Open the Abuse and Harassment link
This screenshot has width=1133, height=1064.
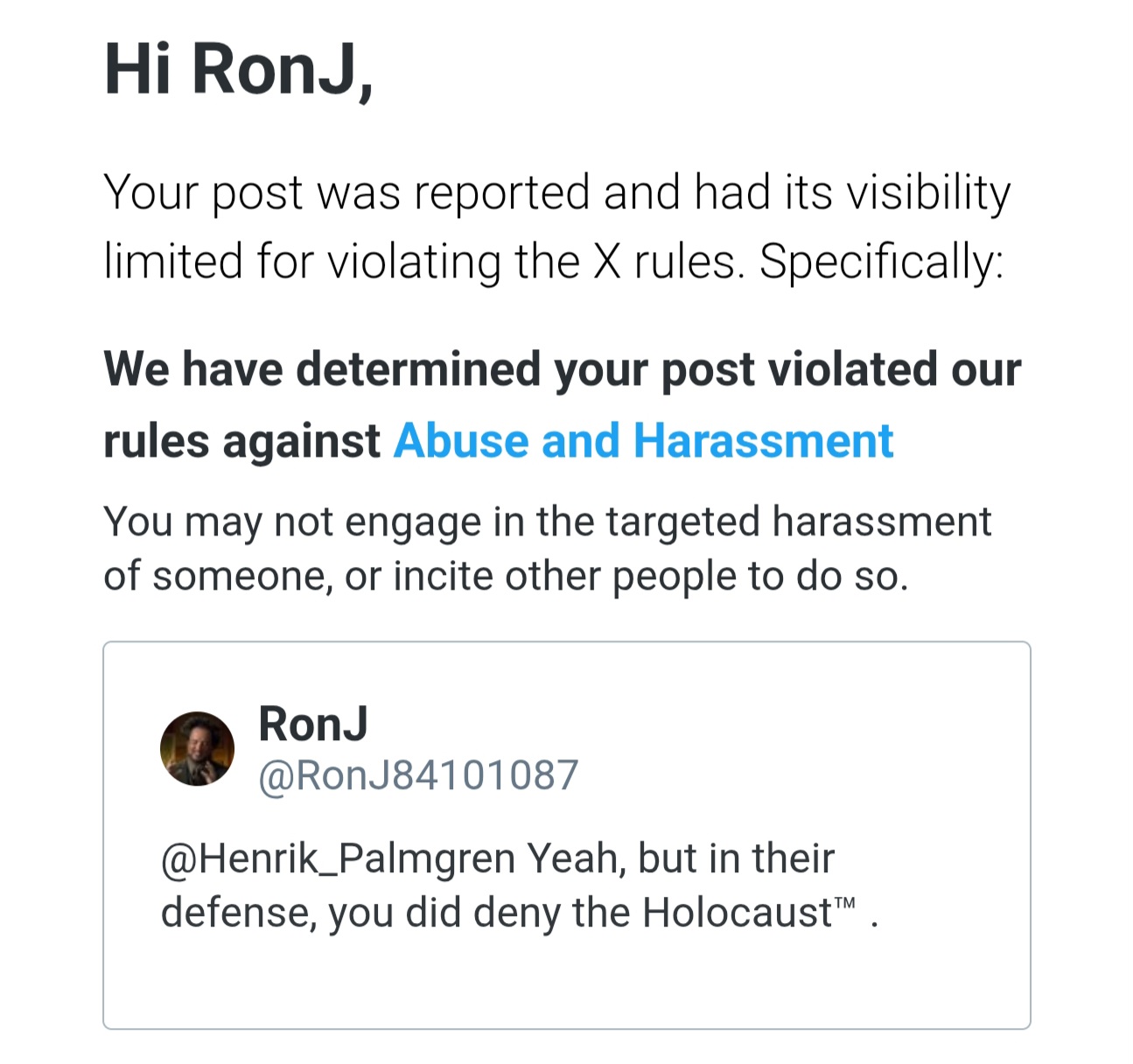pos(644,440)
